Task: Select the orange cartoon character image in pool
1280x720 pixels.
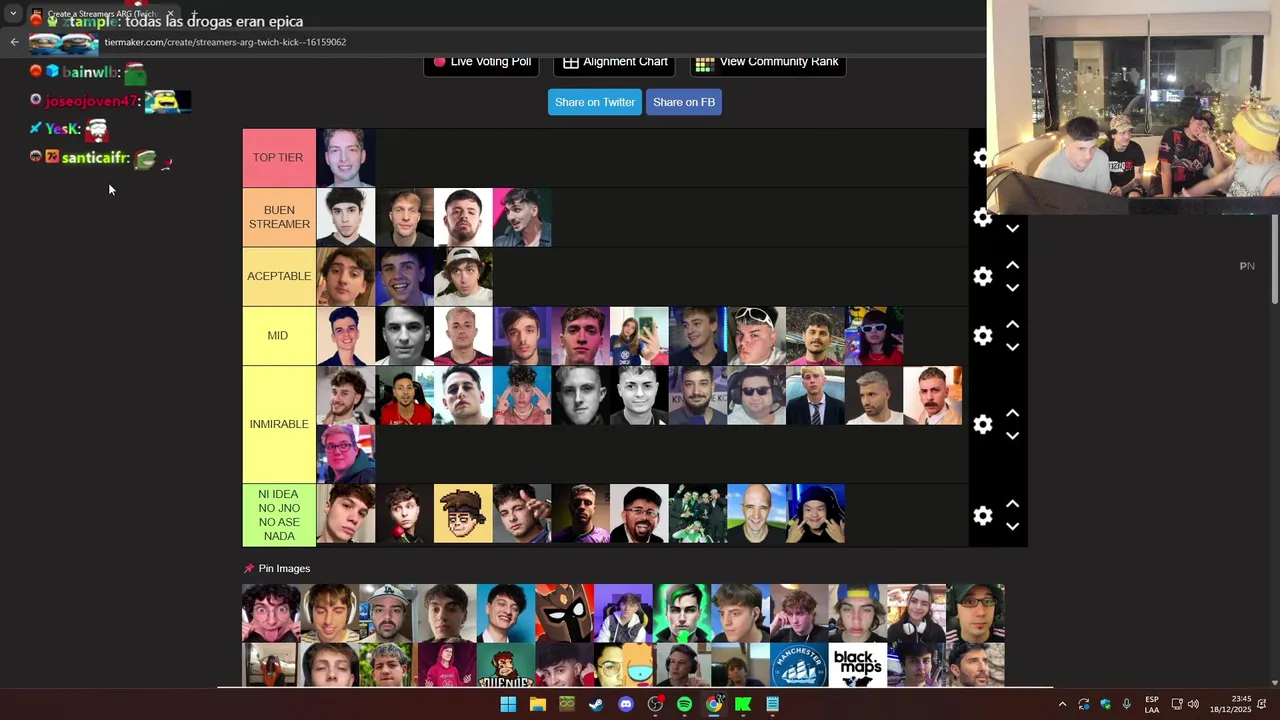Action: coord(622,665)
